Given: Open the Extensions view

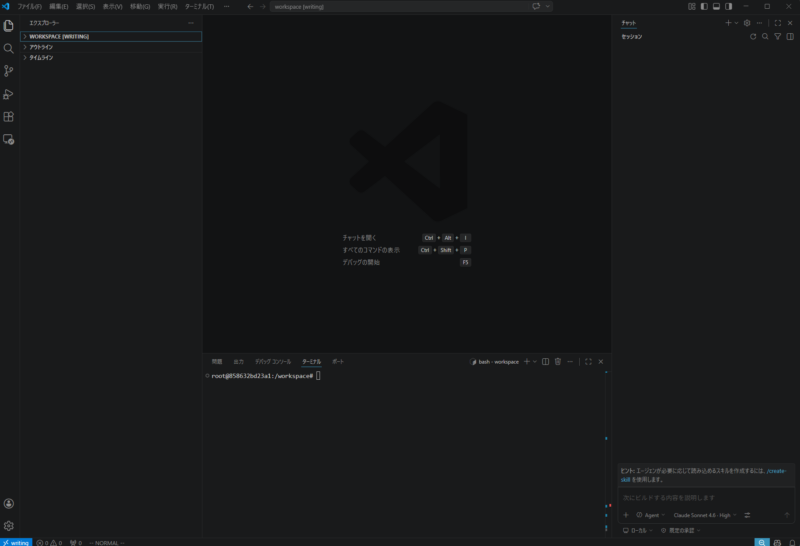Looking at the screenshot, I should click(x=9, y=117).
